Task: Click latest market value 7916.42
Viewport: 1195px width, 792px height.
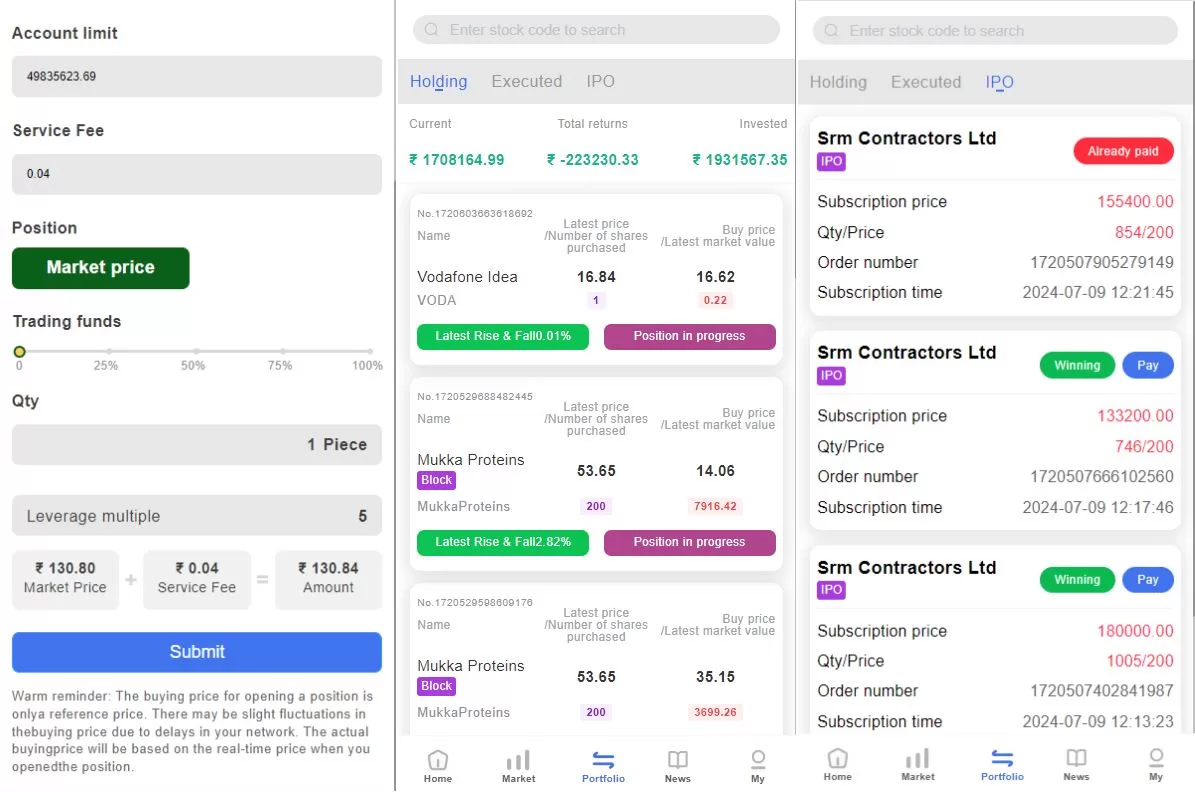Action: pyautogui.click(x=715, y=506)
